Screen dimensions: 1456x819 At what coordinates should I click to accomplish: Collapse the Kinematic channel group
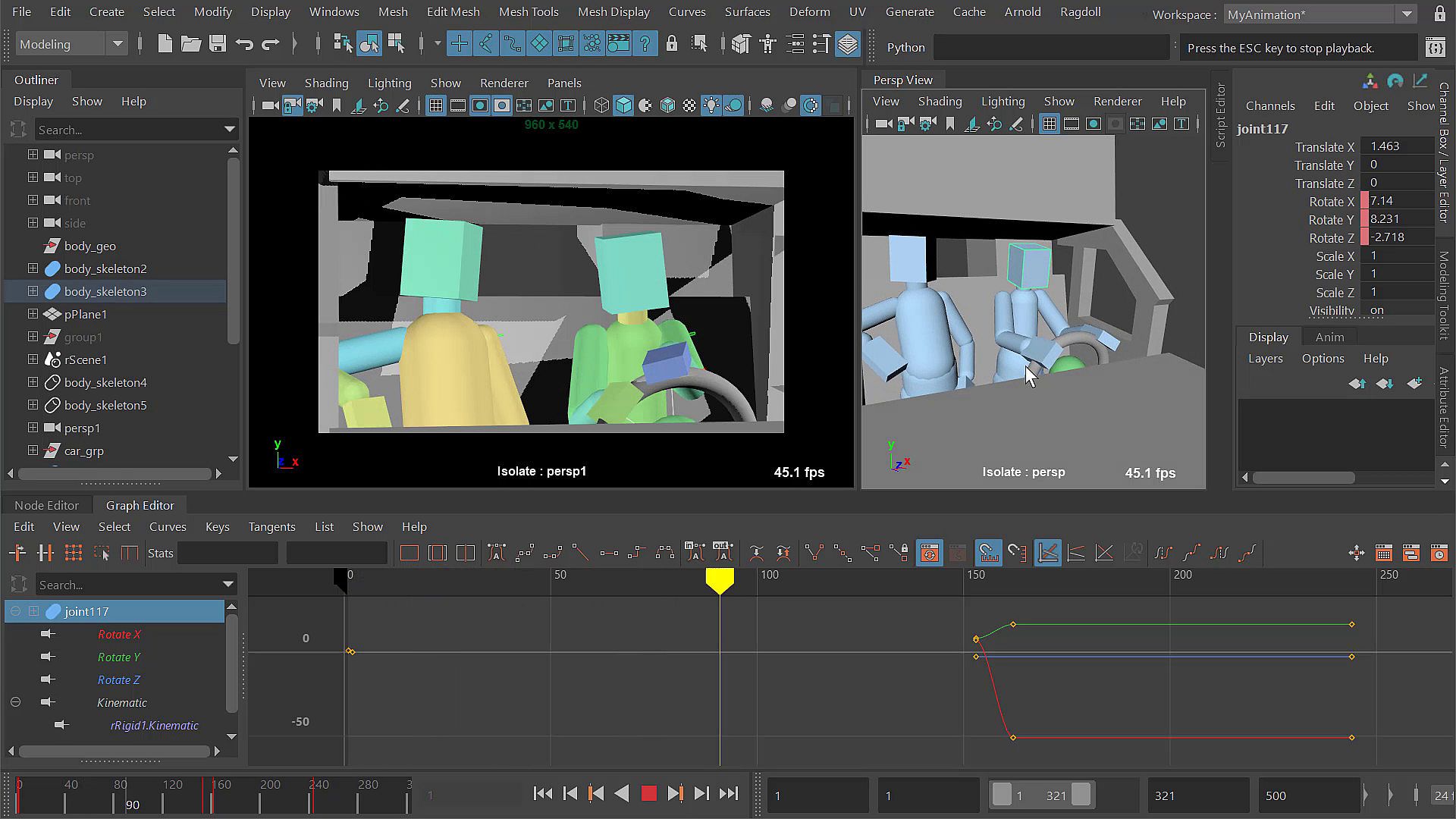(15, 703)
